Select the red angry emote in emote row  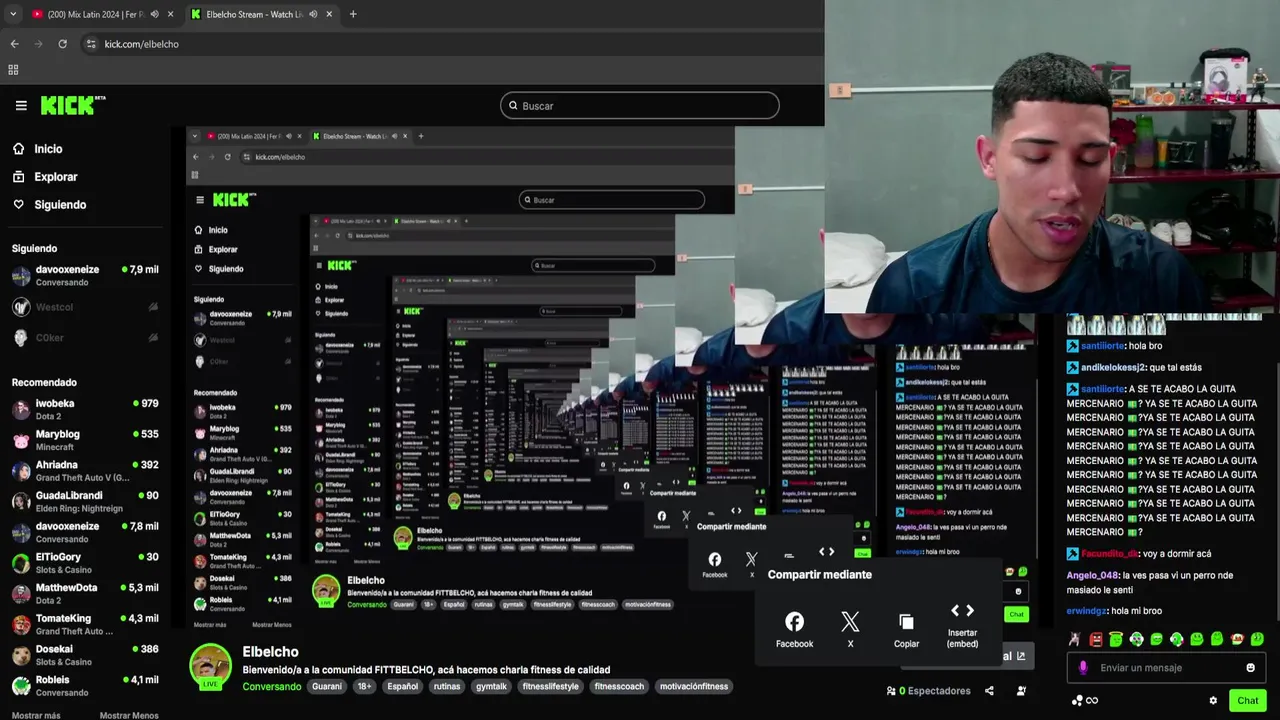[1096, 639]
